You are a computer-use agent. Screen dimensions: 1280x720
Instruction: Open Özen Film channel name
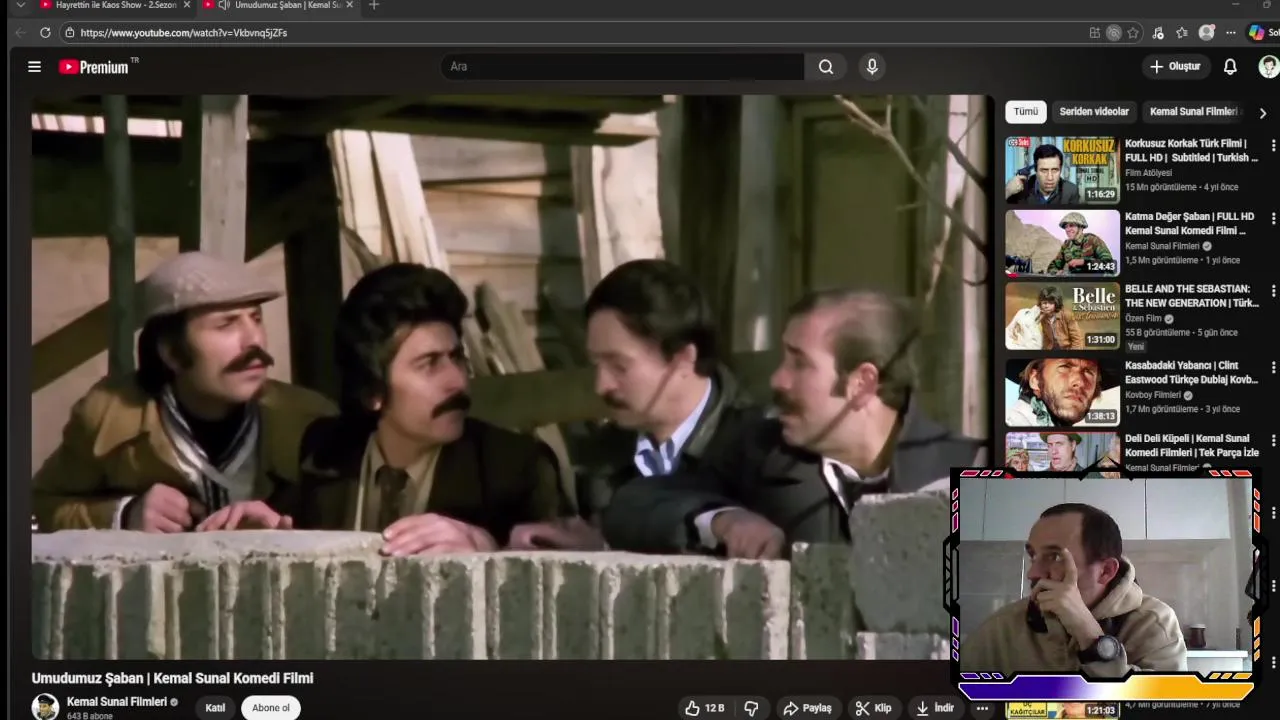point(1144,319)
